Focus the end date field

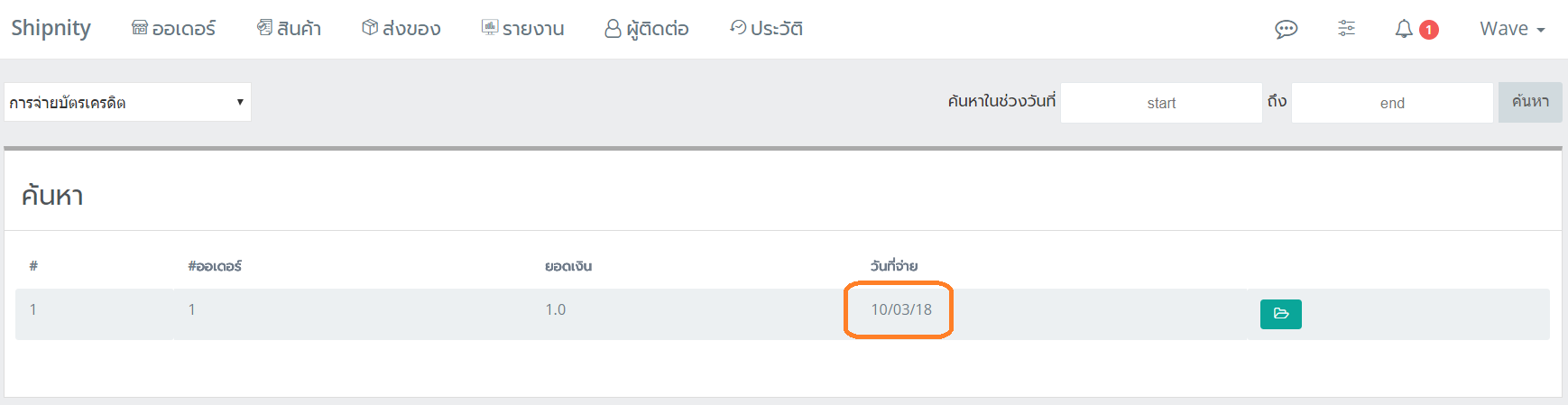(x=1392, y=103)
